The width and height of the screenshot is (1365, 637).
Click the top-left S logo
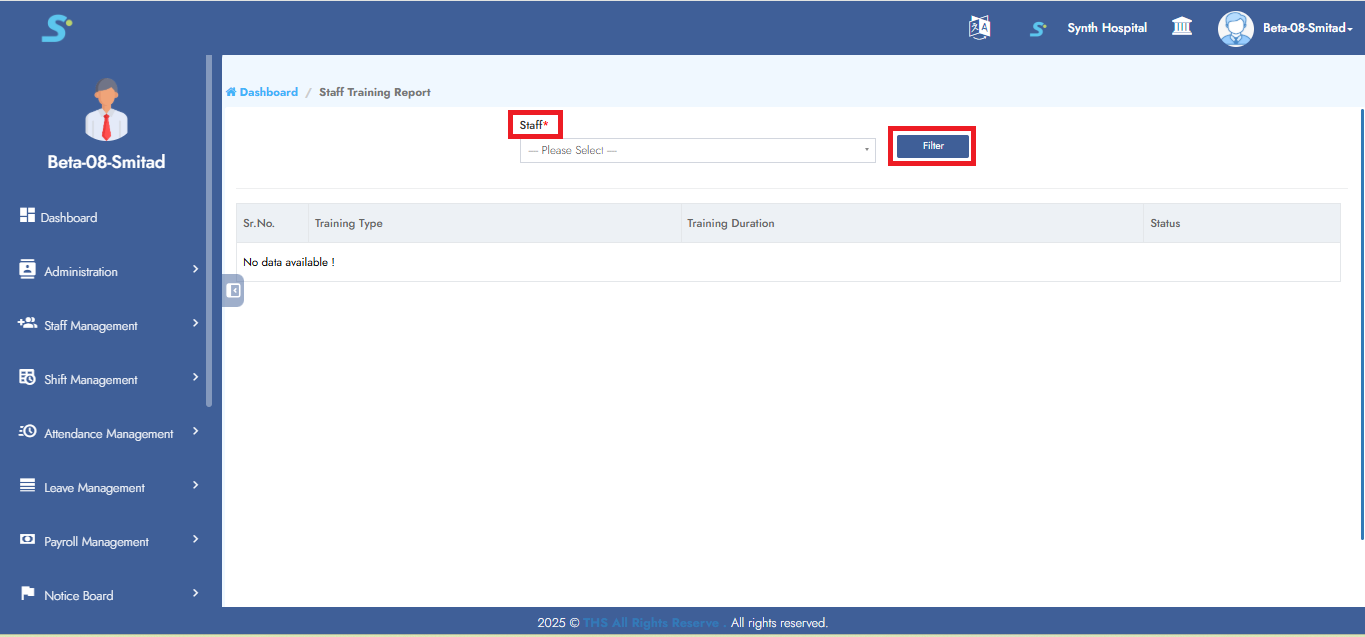coord(56,28)
